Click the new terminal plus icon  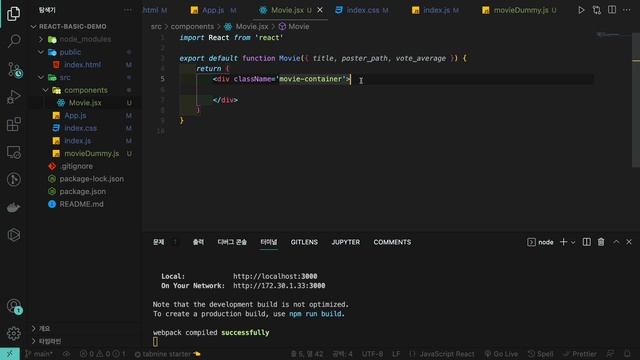coord(563,242)
